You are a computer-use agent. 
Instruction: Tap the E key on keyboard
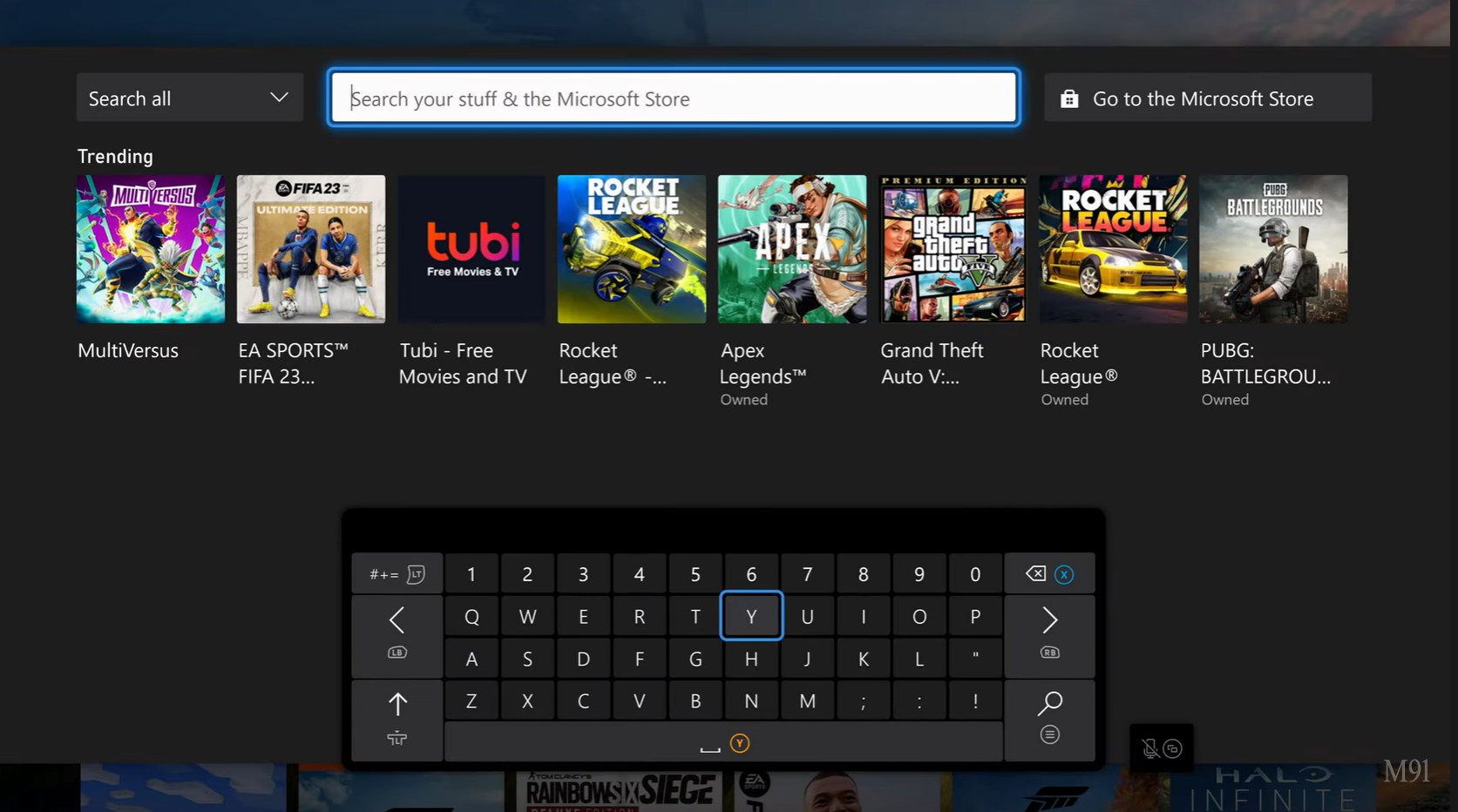[583, 616]
